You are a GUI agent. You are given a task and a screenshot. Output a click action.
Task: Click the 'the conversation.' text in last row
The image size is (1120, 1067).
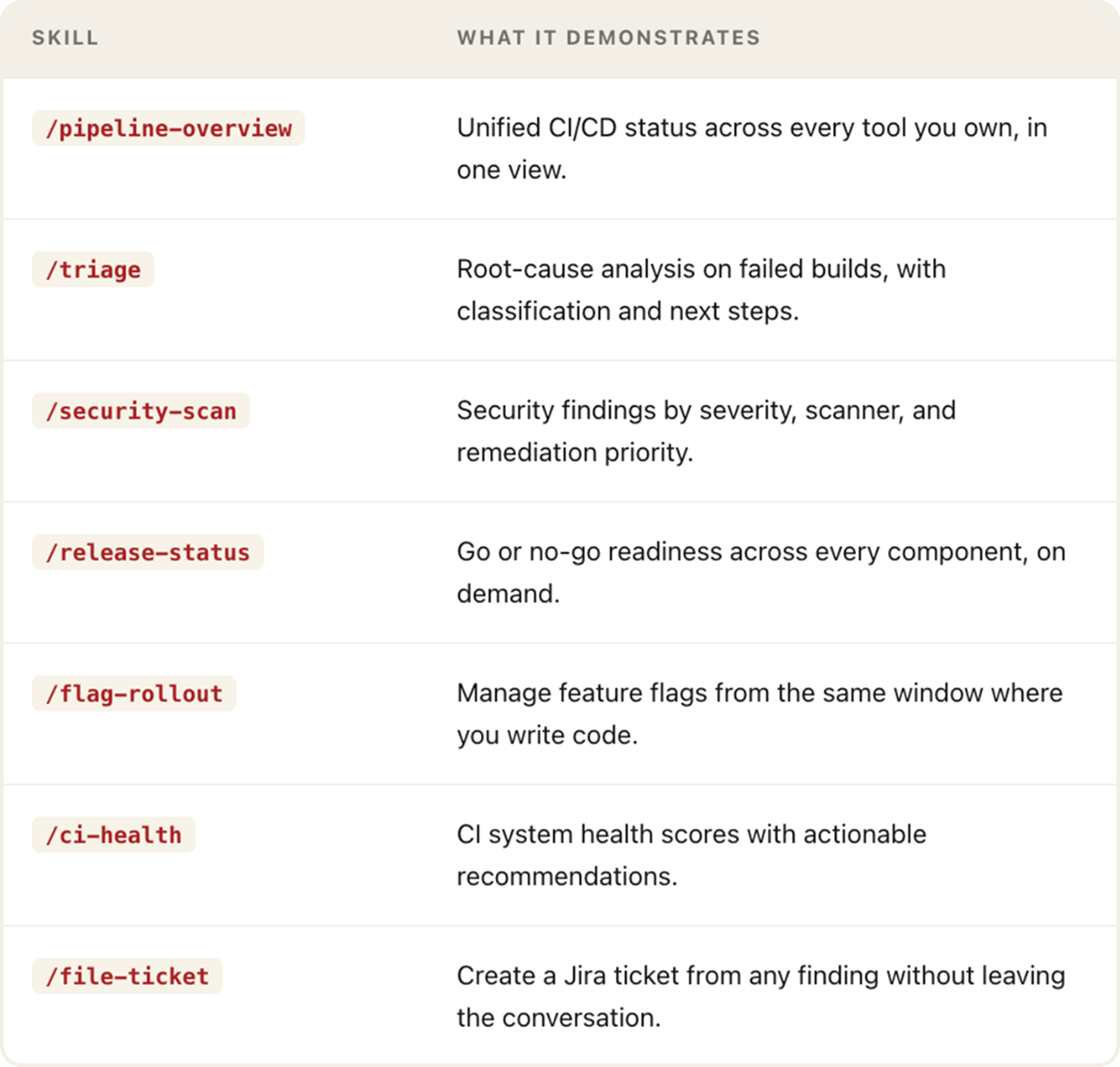558,1017
